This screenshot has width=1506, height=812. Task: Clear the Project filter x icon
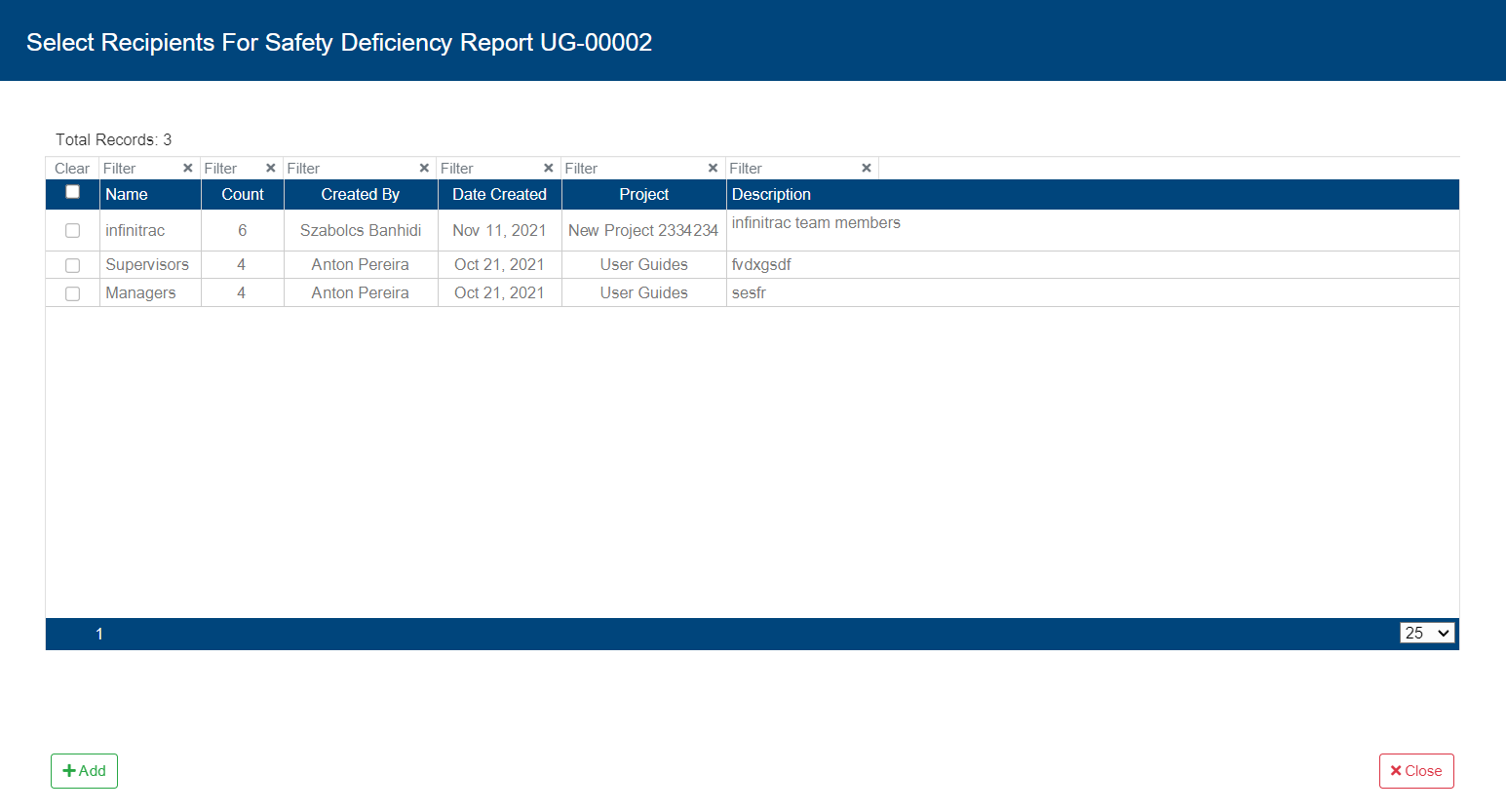point(713,168)
